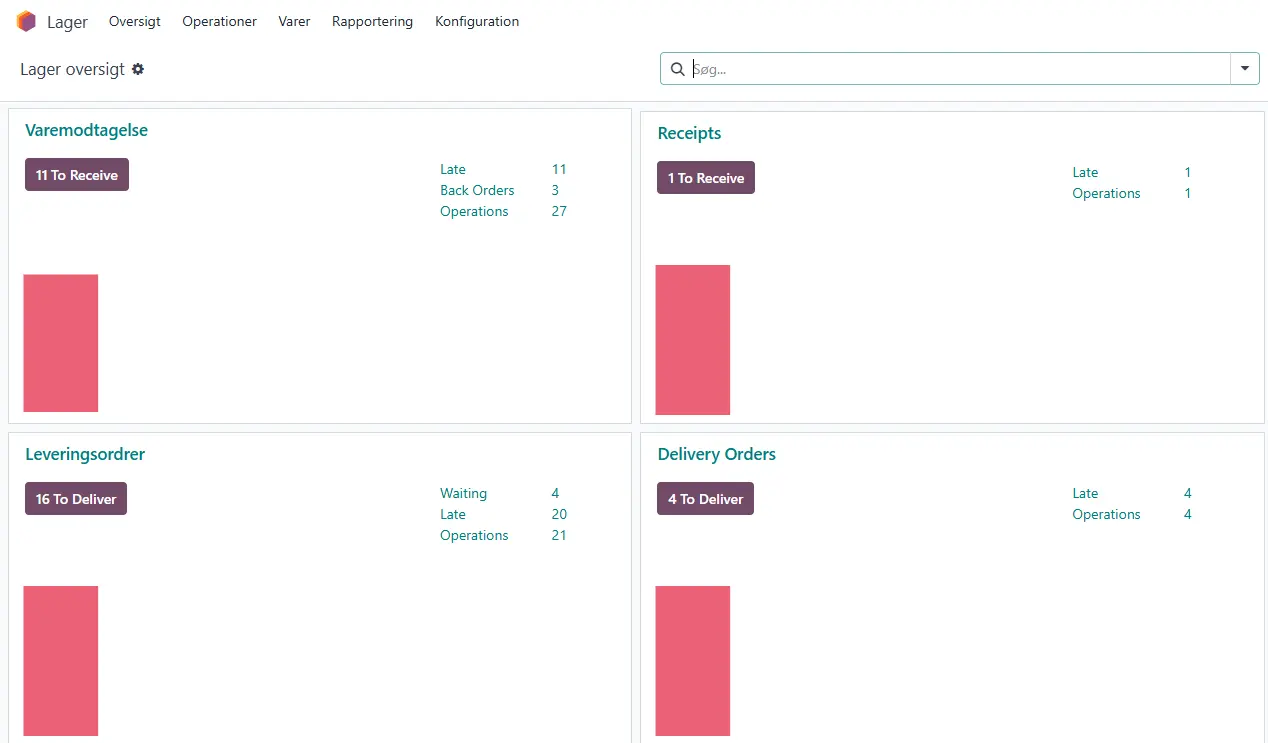The width and height of the screenshot is (1268, 743).
Task: Click the red bar in Leveringsordrer chart
Action: tap(61, 661)
